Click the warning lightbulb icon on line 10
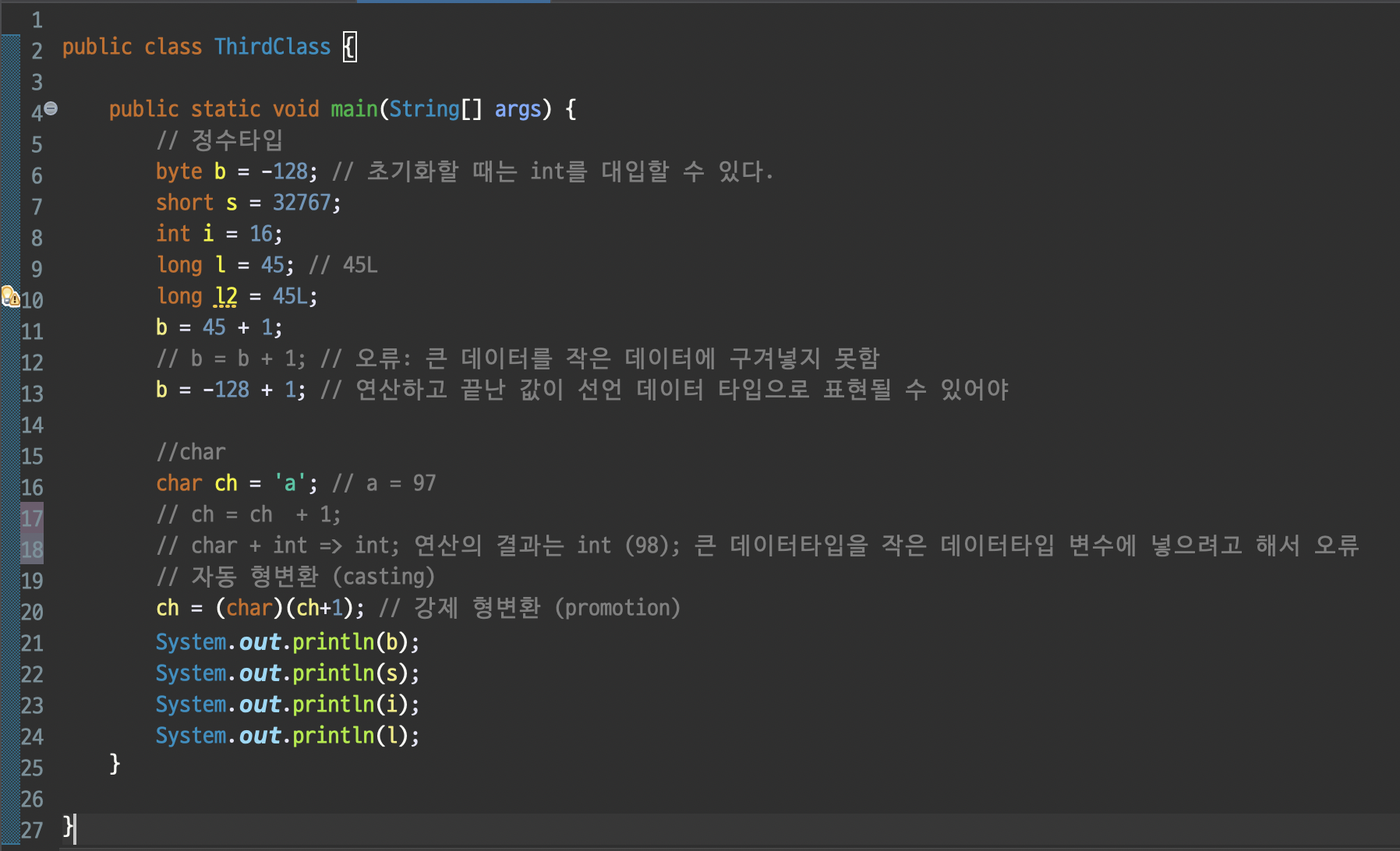Screen dimensions: 1400x851 (x=9, y=296)
